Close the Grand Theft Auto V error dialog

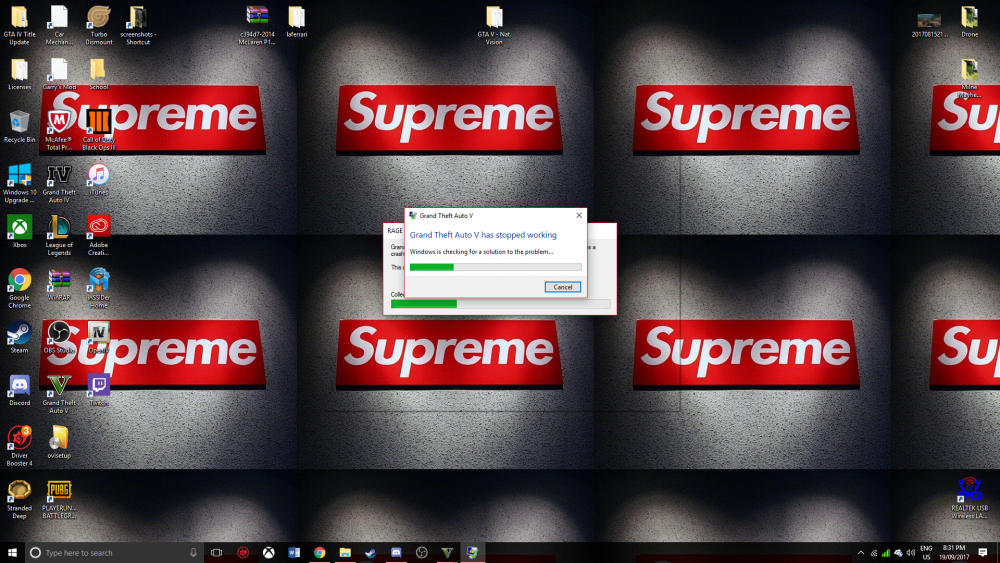[579, 216]
